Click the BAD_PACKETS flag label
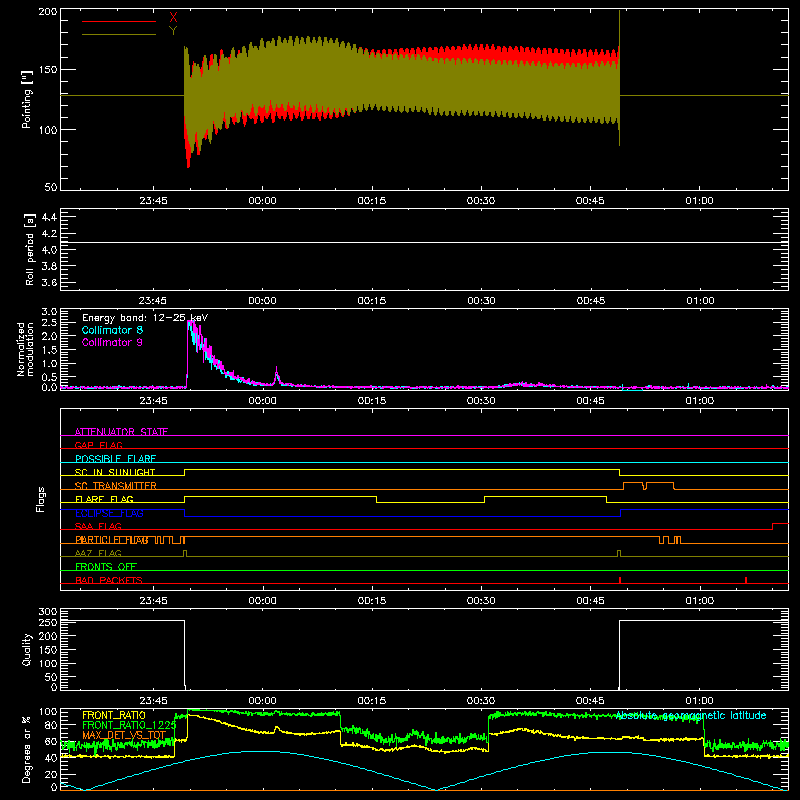Image resolution: width=800 pixels, height=800 pixels. tap(109, 580)
